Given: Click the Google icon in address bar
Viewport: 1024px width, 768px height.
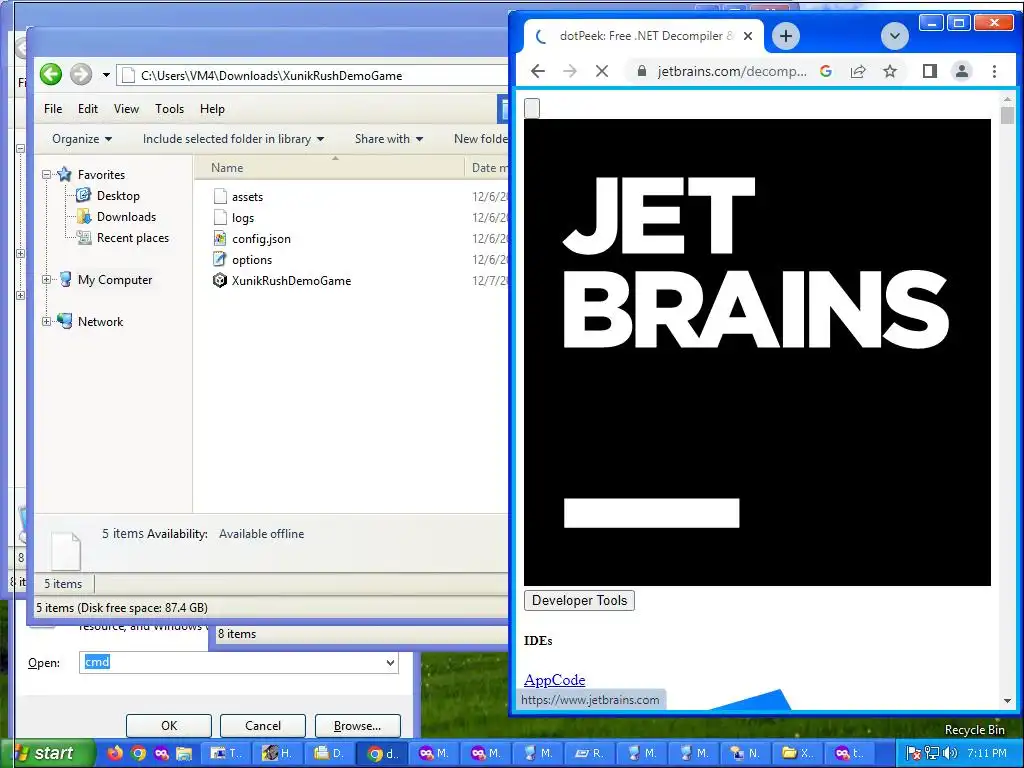Looking at the screenshot, I should pyautogui.click(x=826, y=71).
